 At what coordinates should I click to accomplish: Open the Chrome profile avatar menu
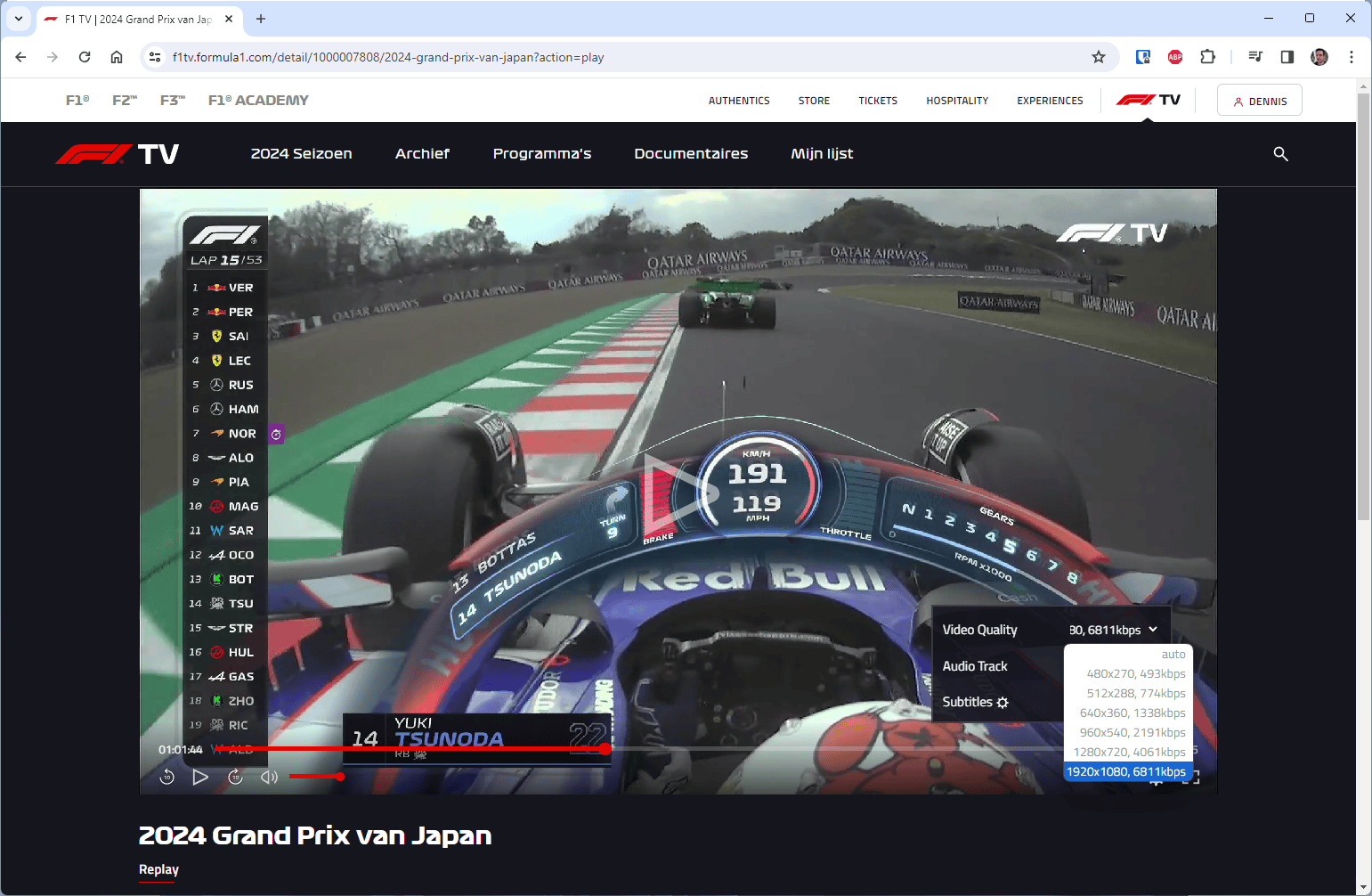click(x=1319, y=57)
